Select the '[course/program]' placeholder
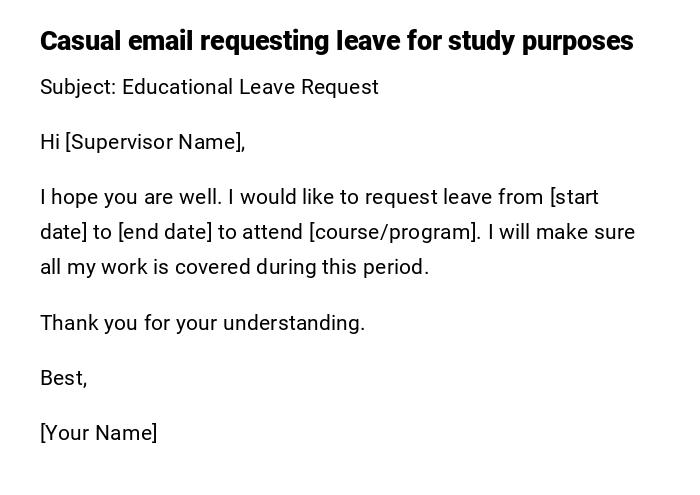Screen dimensions: 700x495 click(x=395, y=232)
